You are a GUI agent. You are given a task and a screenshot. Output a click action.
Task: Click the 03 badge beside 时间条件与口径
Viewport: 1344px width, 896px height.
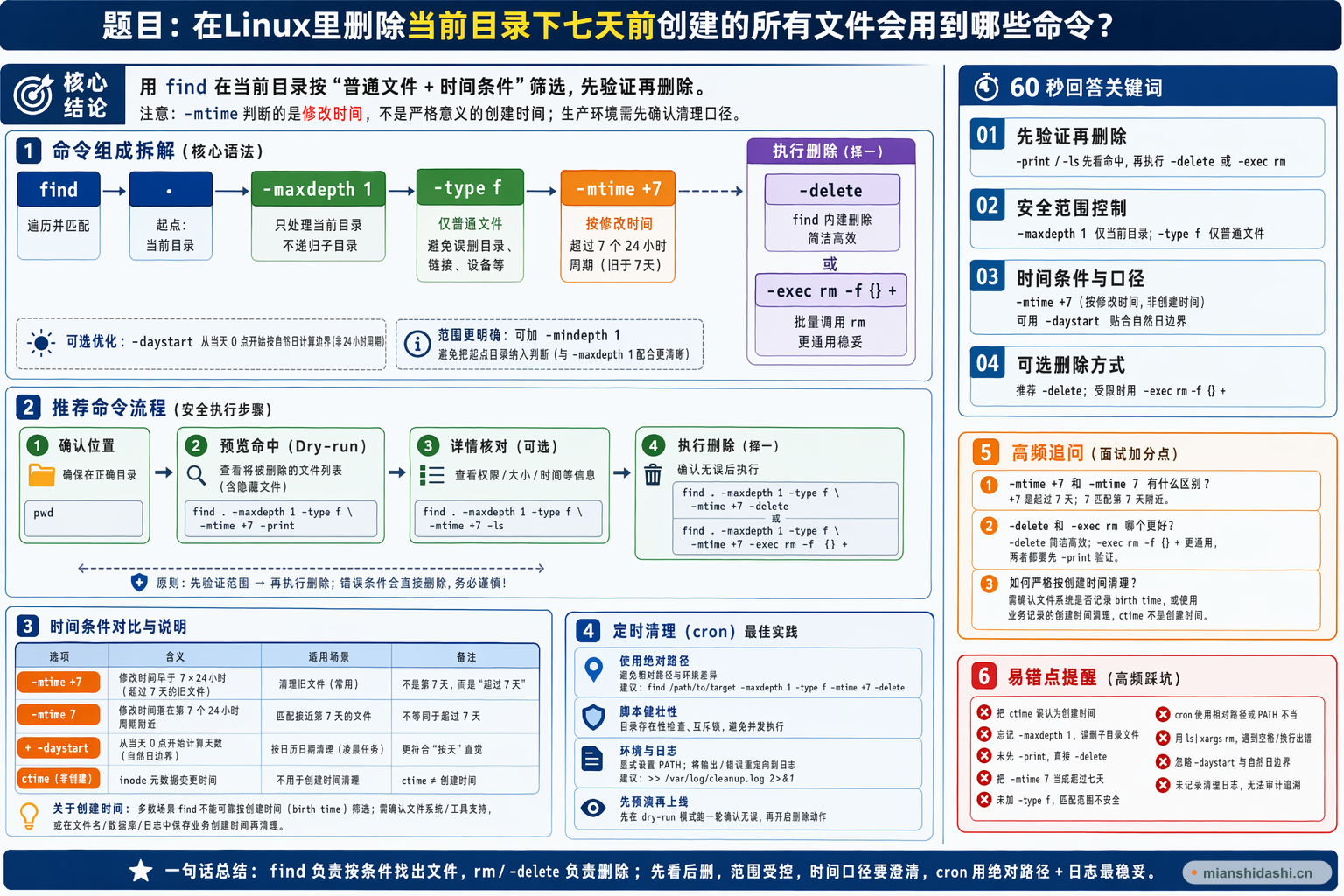point(988,276)
